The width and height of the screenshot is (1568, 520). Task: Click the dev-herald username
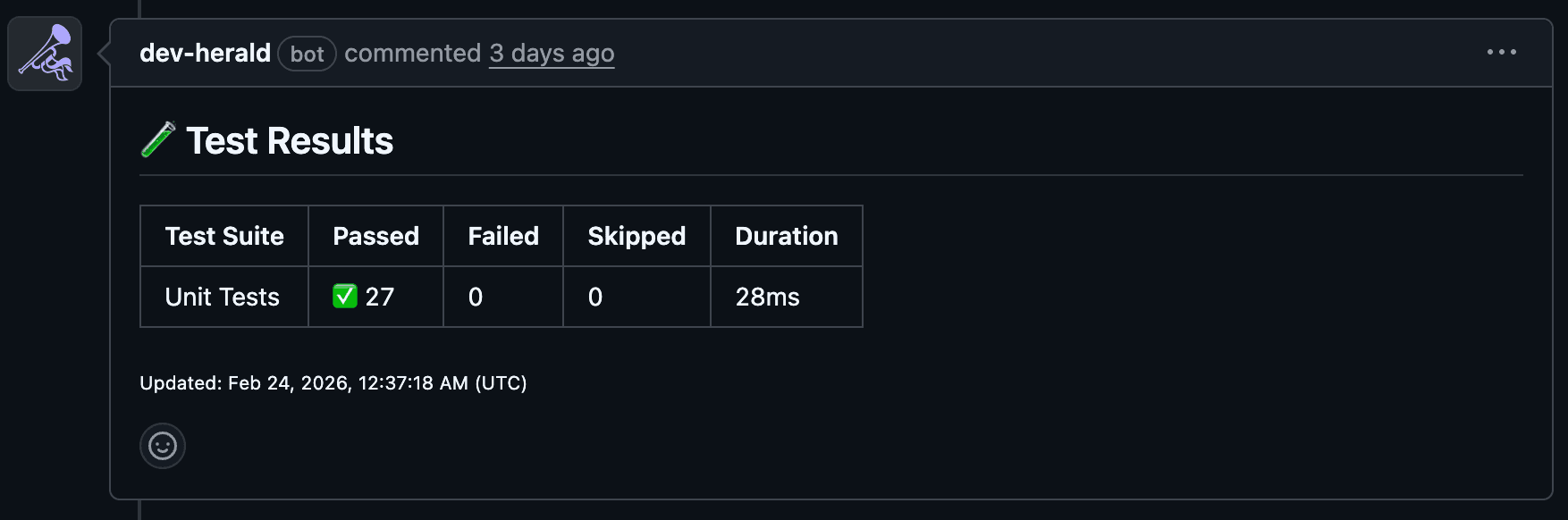coord(205,53)
